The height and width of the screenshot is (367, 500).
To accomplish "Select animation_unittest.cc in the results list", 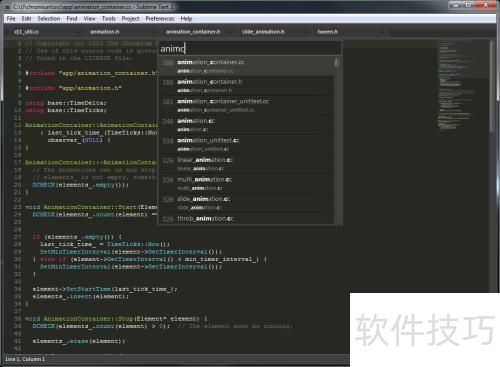I will coord(247,144).
